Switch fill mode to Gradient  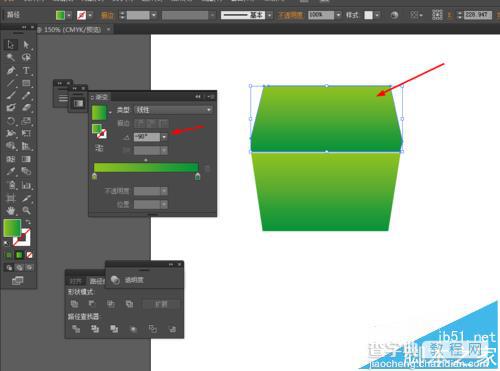pos(19,255)
